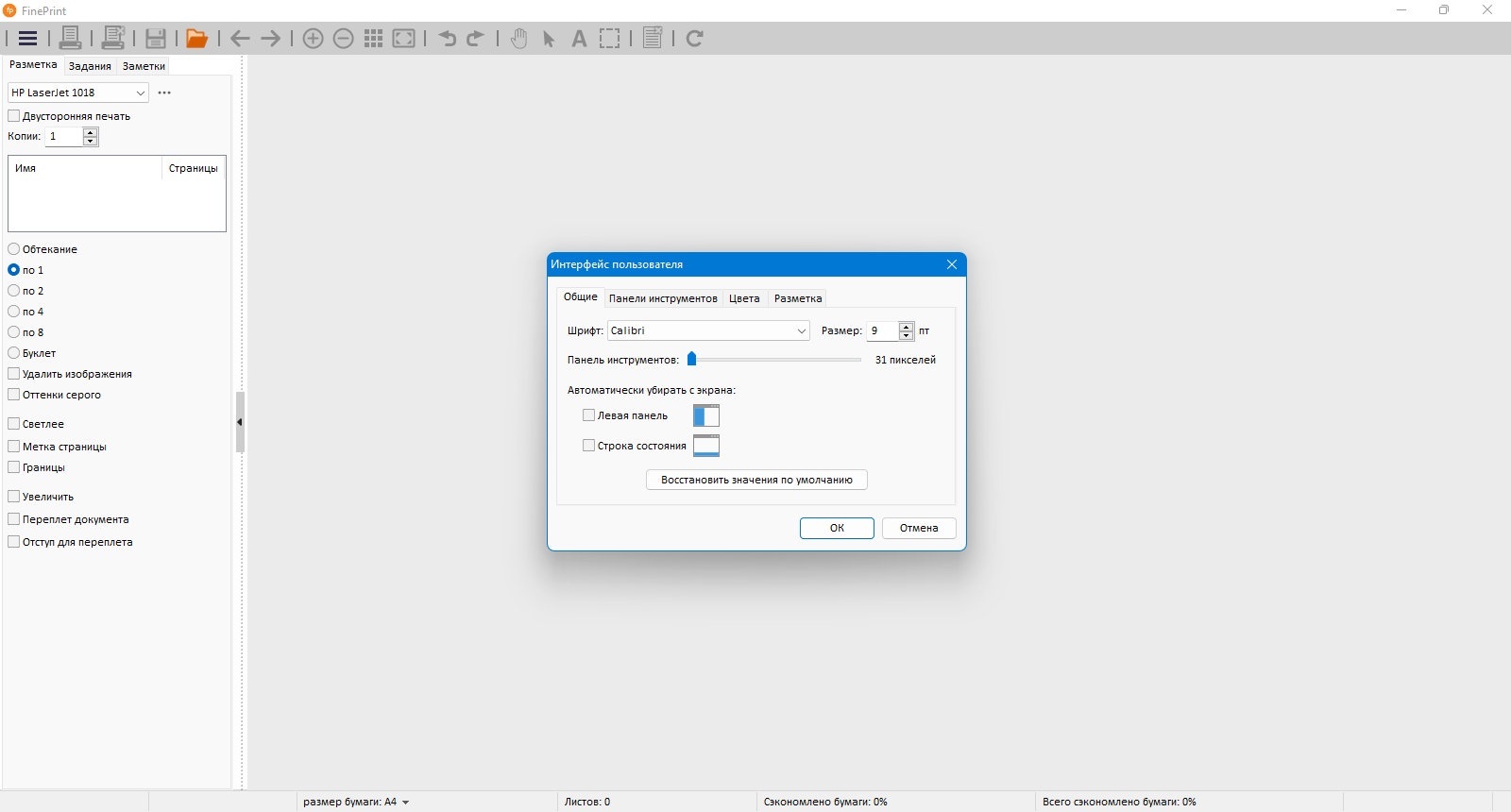Click the Отмена button
This screenshot has height=812, width=1511.
point(919,528)
